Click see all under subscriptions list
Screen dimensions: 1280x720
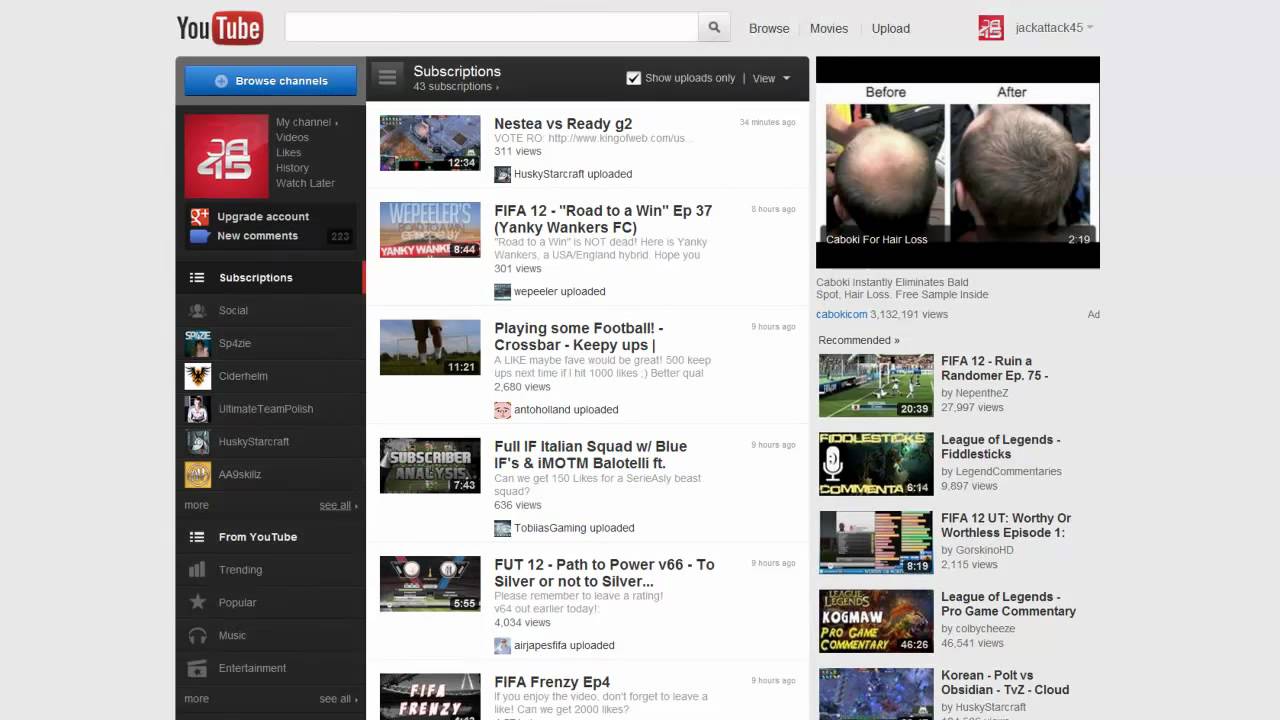coord(338,506)
